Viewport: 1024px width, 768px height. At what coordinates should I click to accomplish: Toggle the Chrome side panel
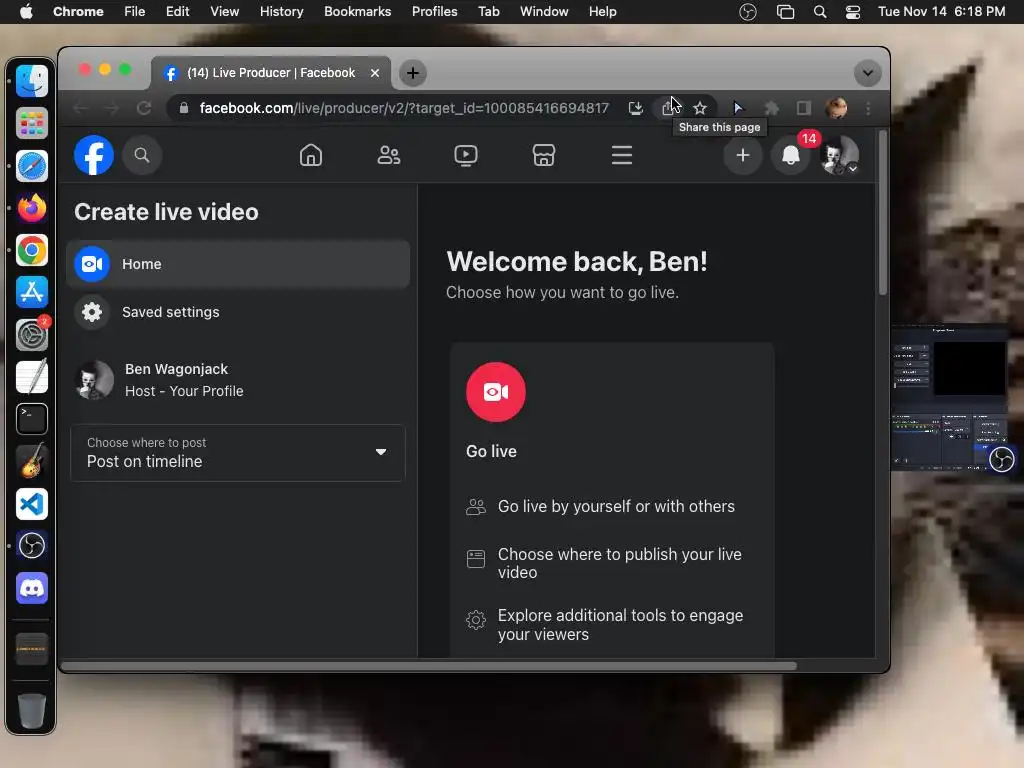[804, 108]
